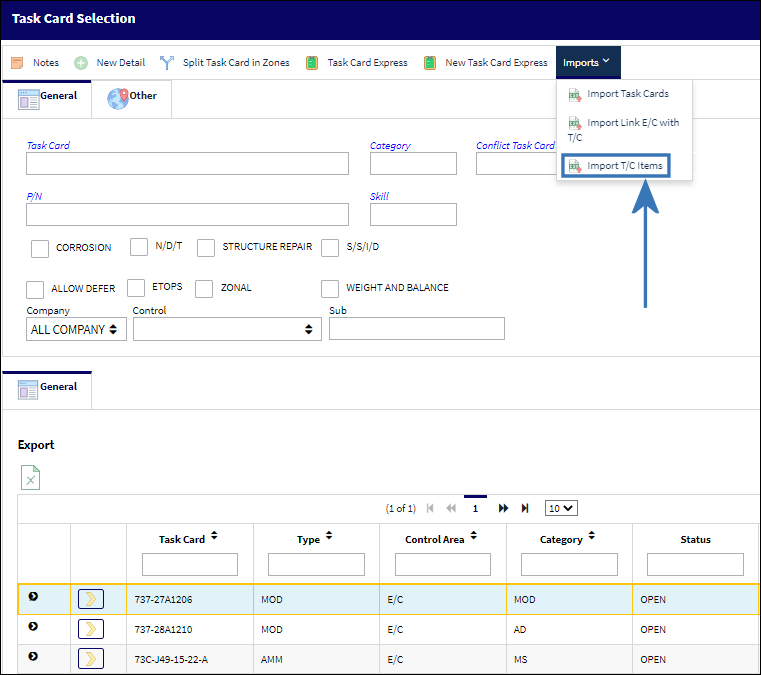Click the Split Task Card in Zones icon
761x675 pixels.
pyautogui.click(x=166, y=63)
